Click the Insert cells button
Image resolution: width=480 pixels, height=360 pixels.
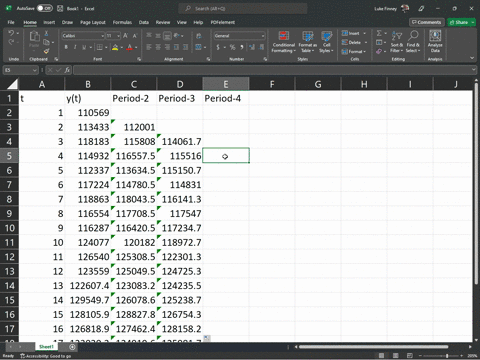click(354, 33)
